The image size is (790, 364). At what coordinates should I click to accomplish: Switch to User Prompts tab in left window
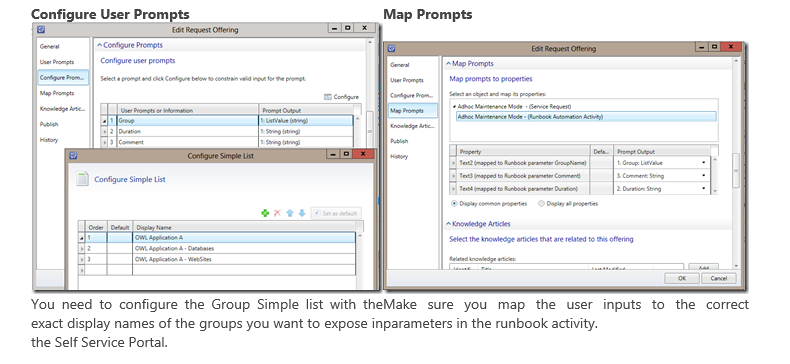click(56, 62)
